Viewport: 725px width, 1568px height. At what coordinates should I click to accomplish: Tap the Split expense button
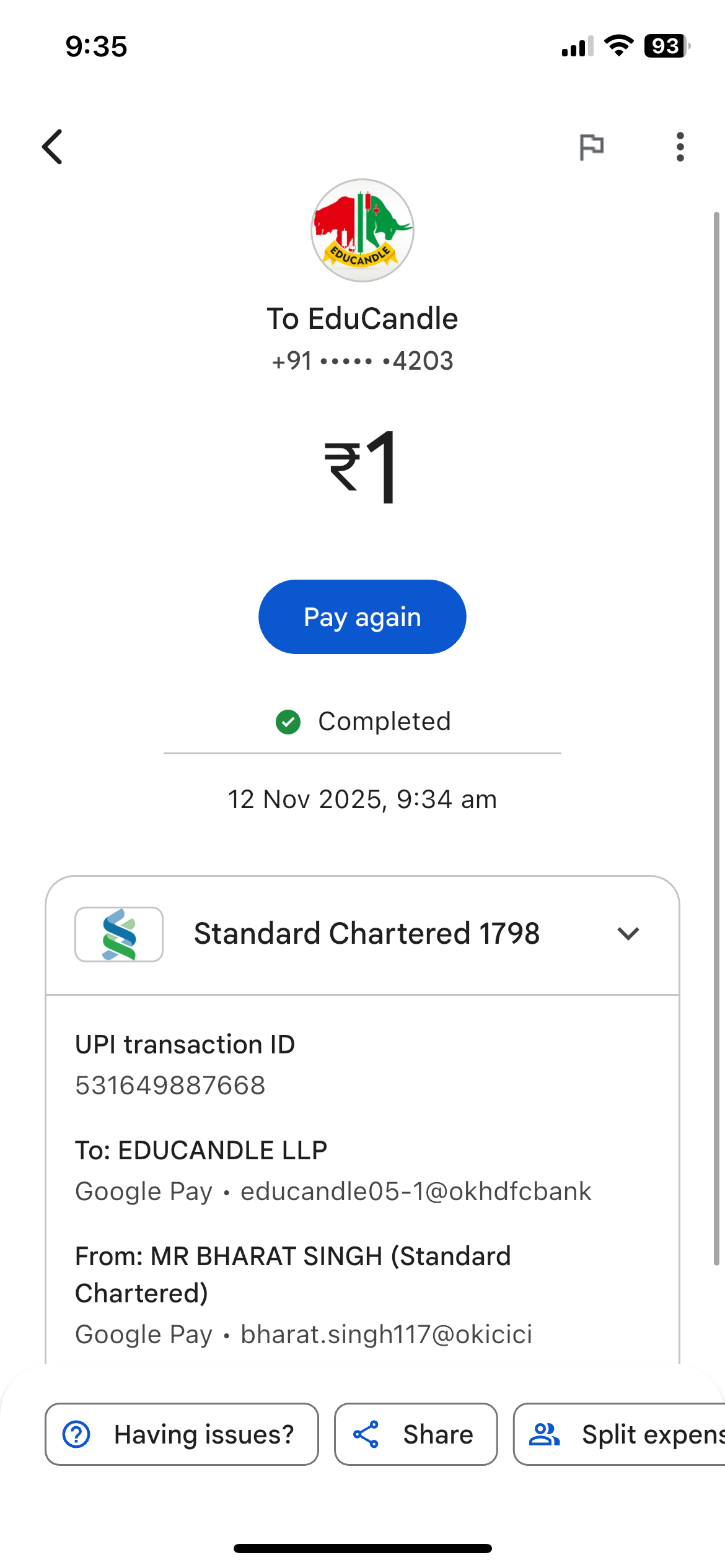click(x=620, y=1434)
